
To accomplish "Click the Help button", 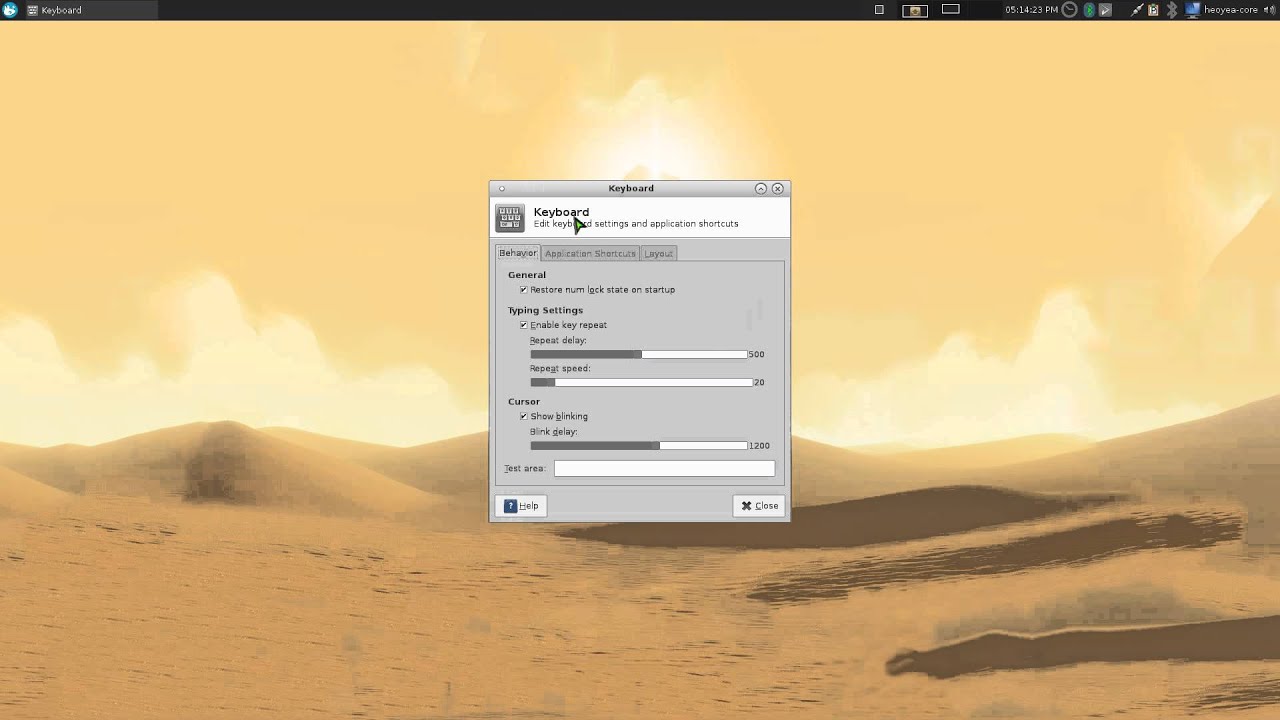I will pos(521,506).
